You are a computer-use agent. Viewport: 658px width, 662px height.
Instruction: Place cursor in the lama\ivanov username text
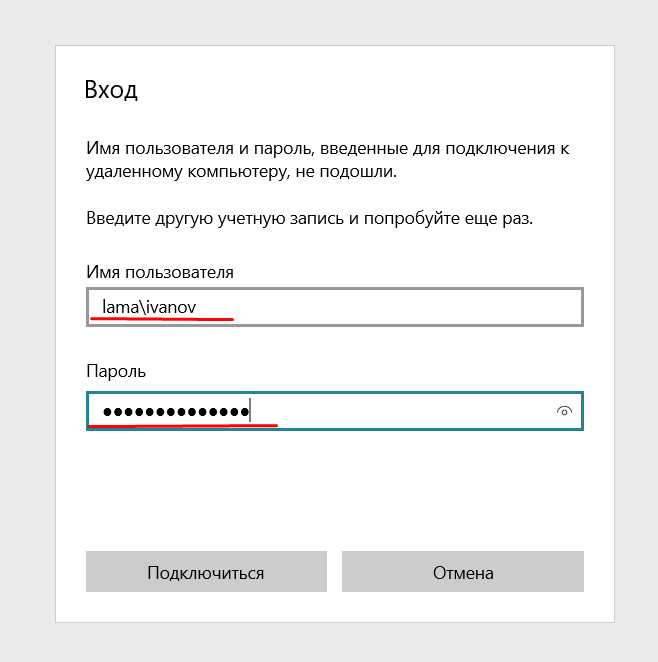click(155, 307)
